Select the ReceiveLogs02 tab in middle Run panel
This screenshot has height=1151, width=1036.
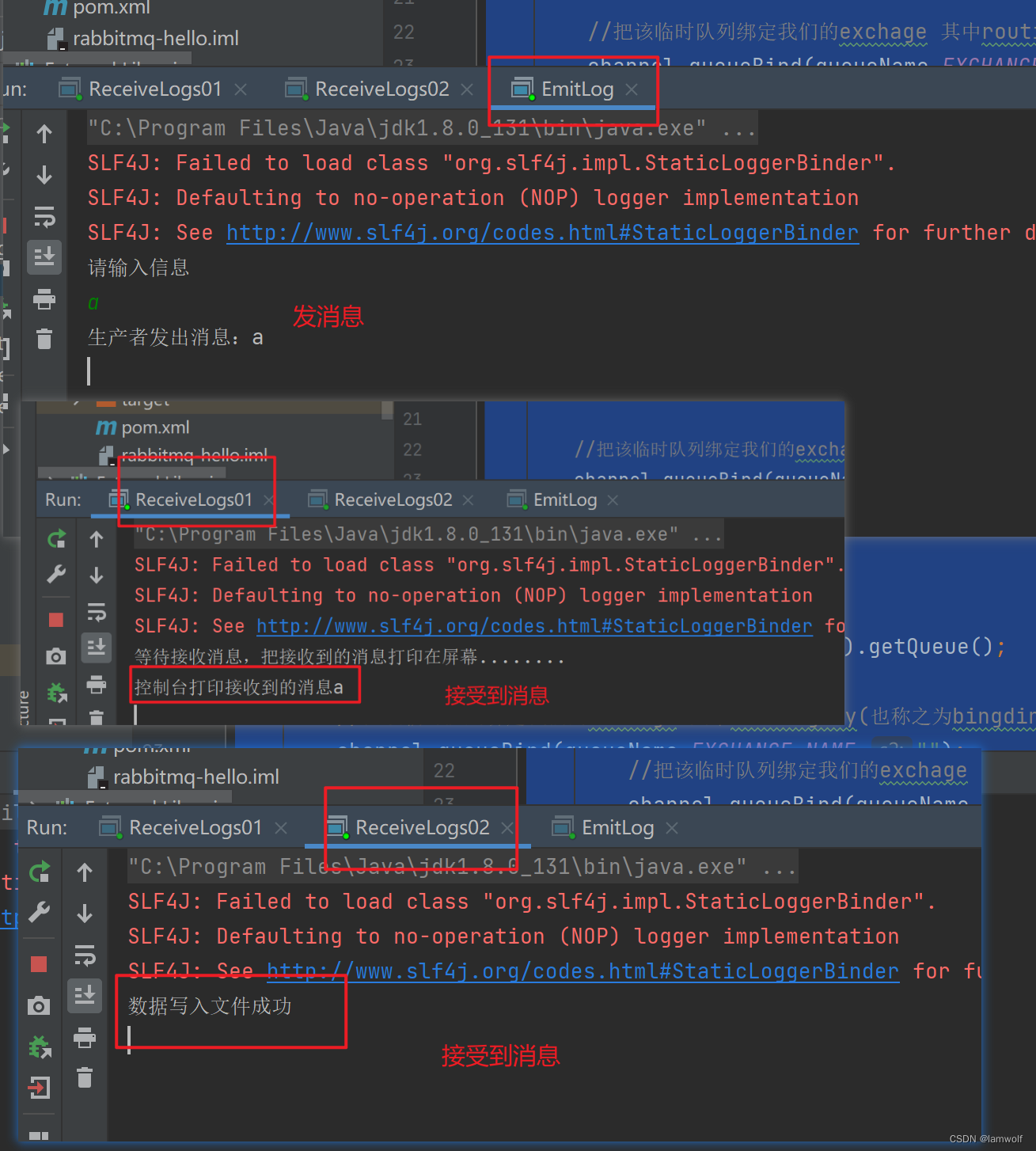tap(381, 500)
